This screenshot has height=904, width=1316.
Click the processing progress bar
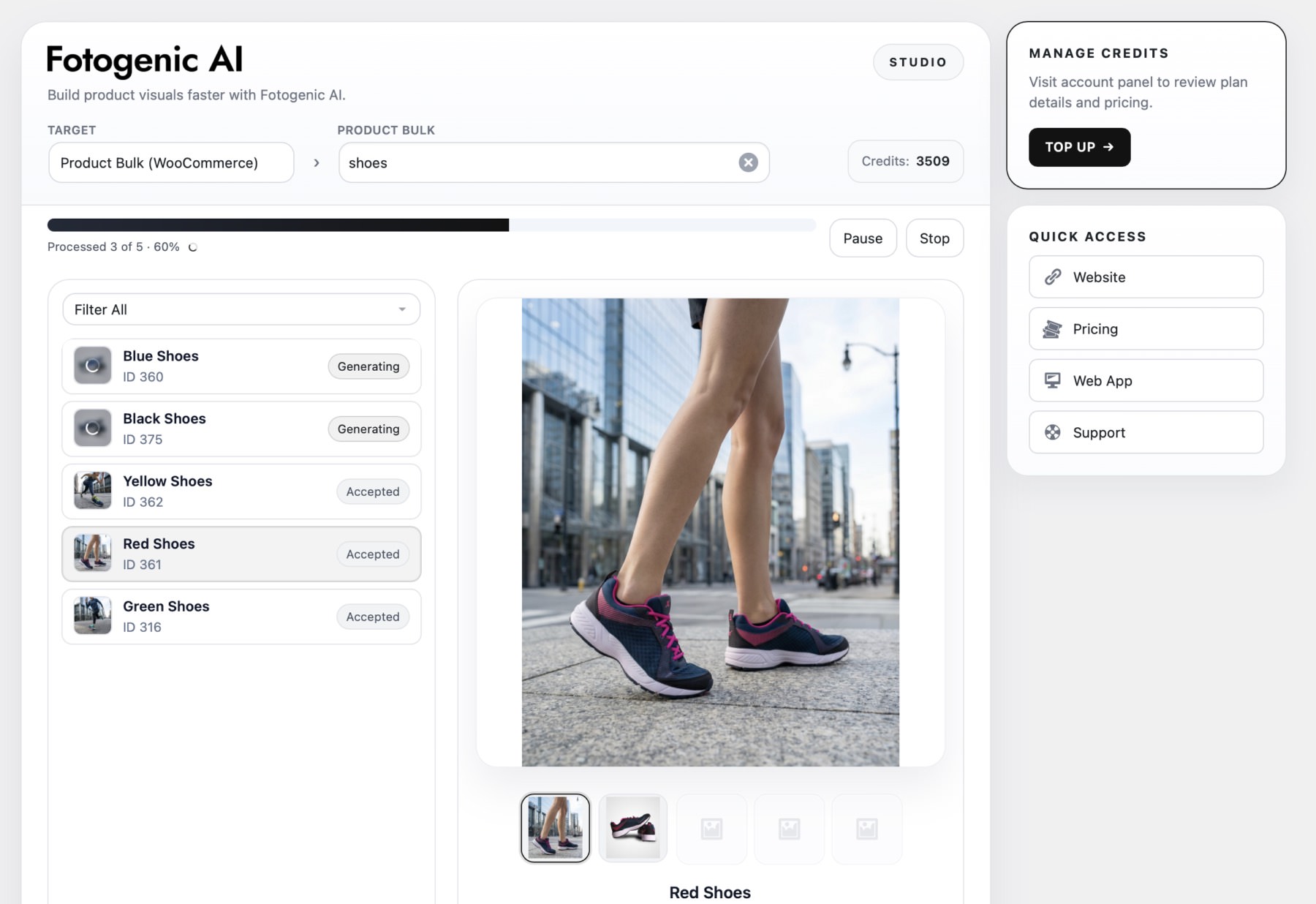431,225
